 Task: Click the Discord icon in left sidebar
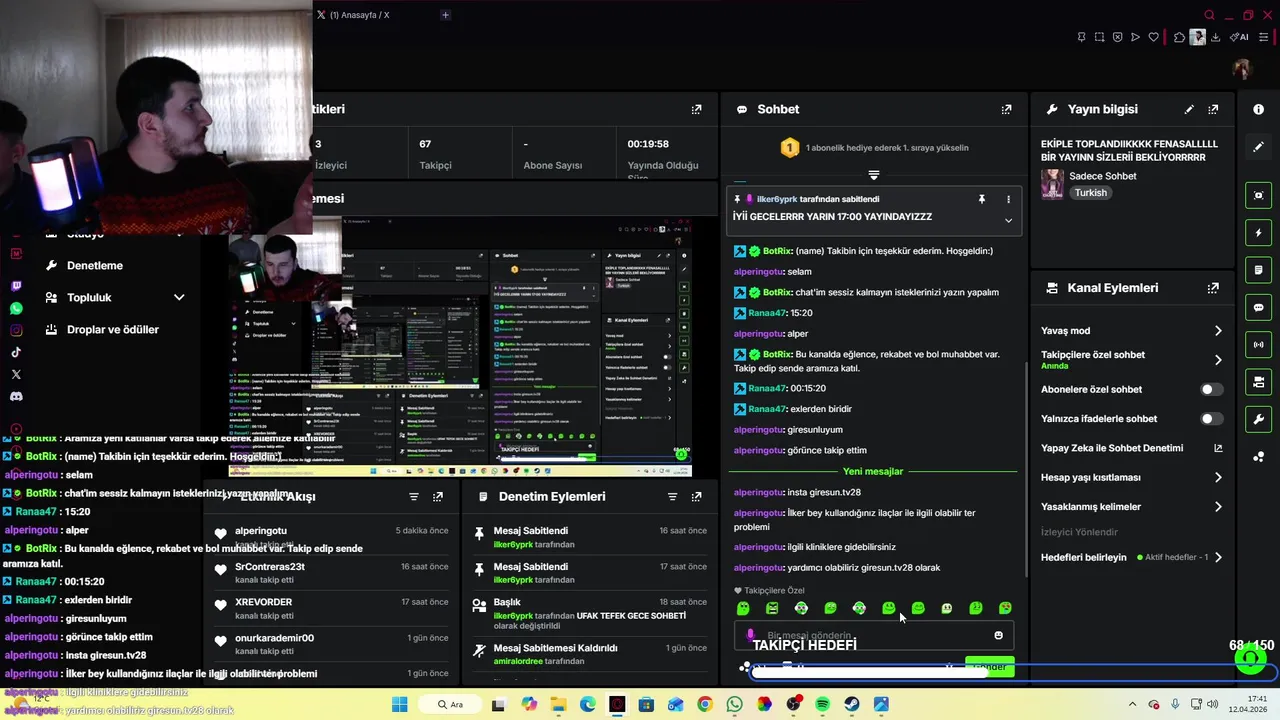(x=16, y=397)
